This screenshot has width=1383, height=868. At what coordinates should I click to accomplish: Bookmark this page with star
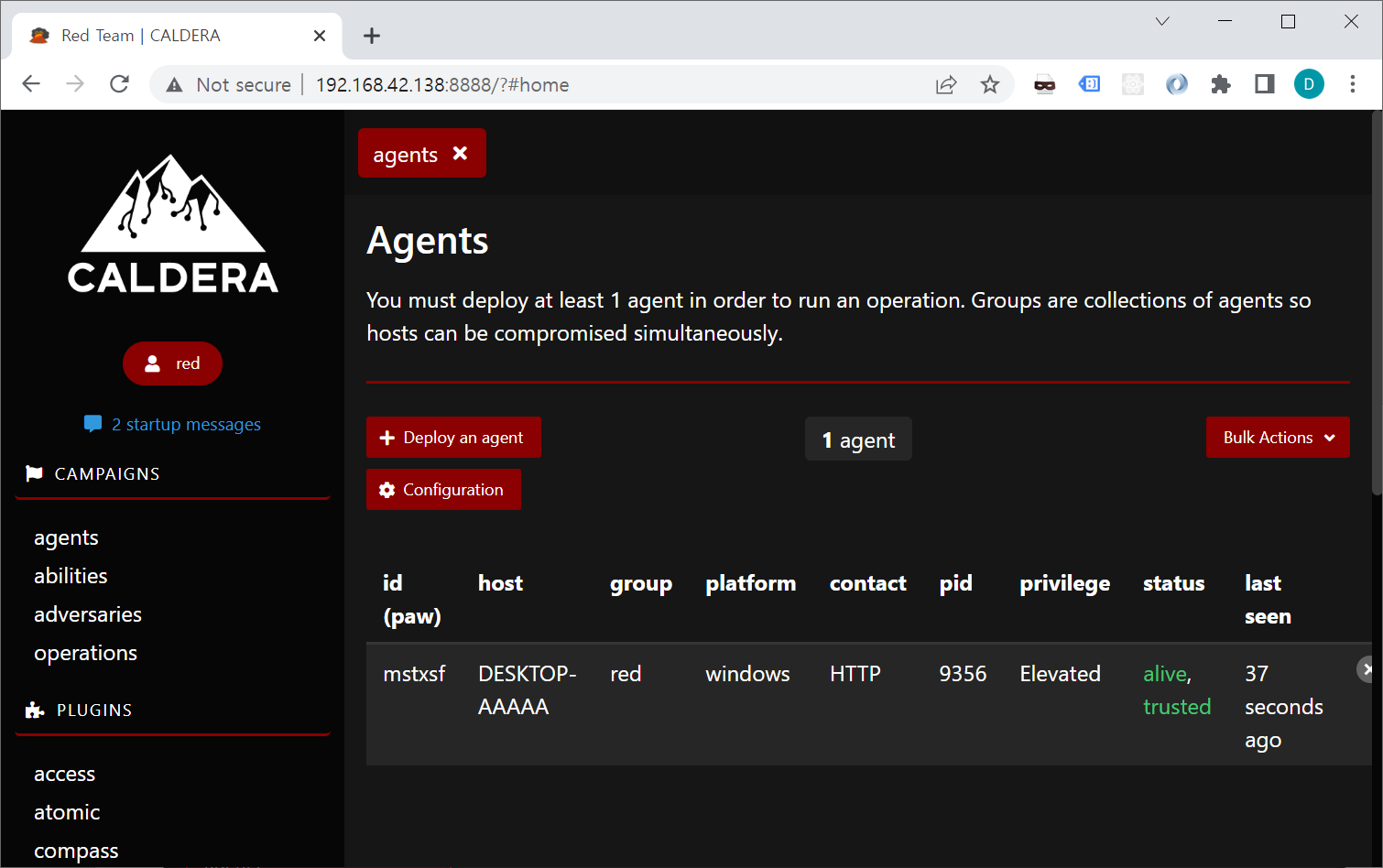990,85
